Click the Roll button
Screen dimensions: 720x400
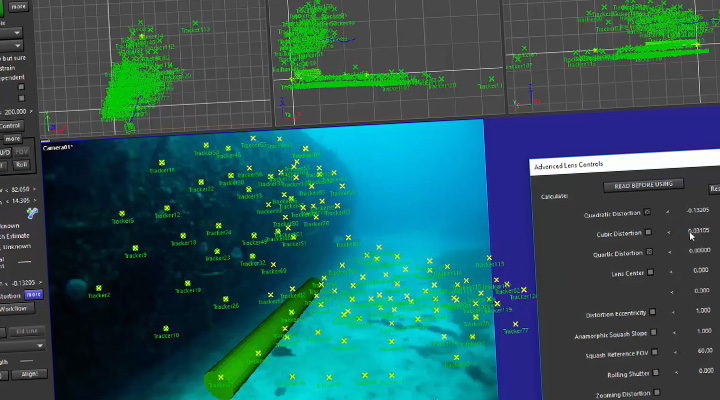(22, 165)
